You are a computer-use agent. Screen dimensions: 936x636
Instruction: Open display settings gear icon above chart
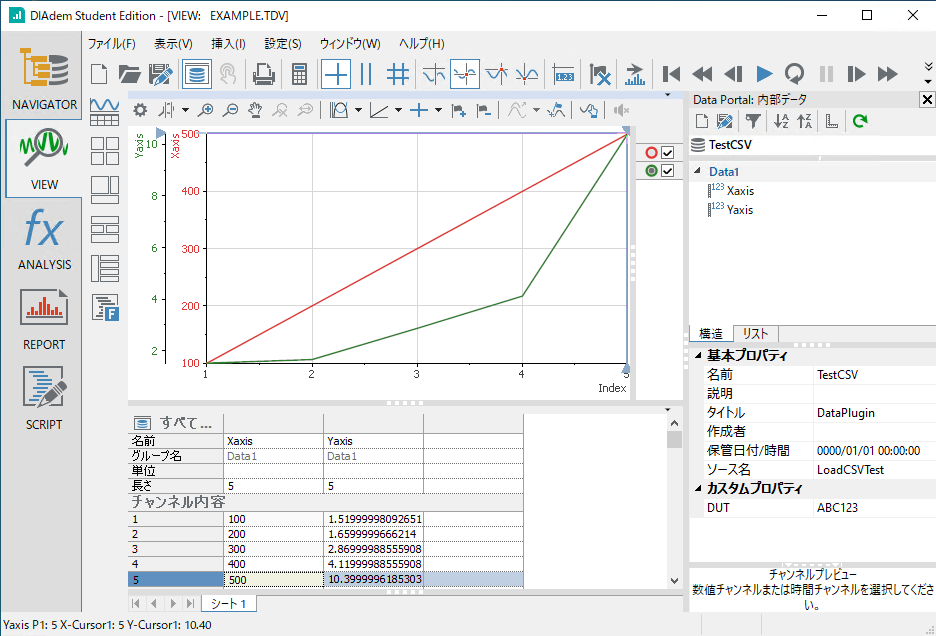click(x=140, y=110)
